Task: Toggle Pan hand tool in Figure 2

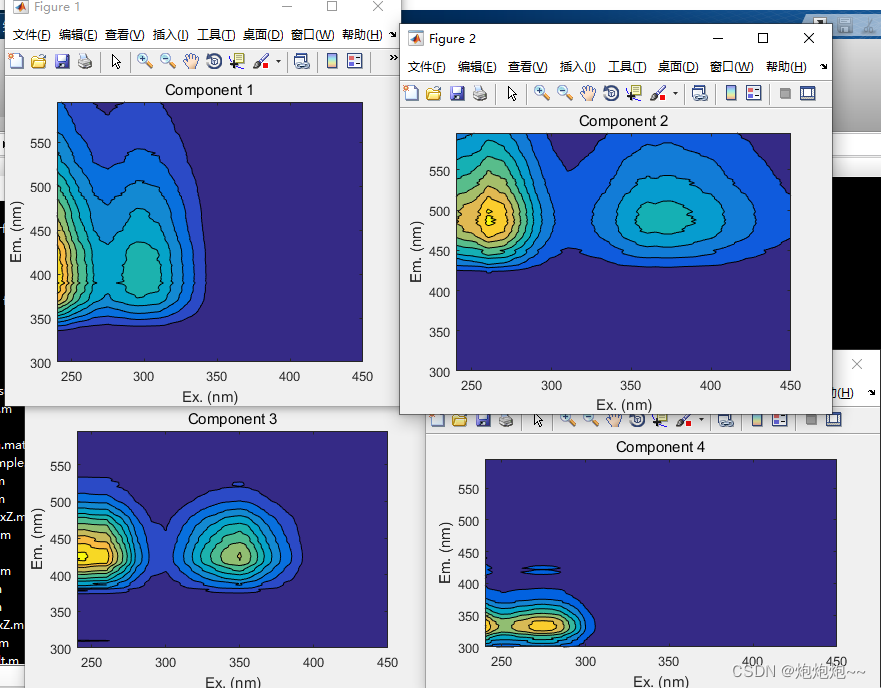Action: 588,93
